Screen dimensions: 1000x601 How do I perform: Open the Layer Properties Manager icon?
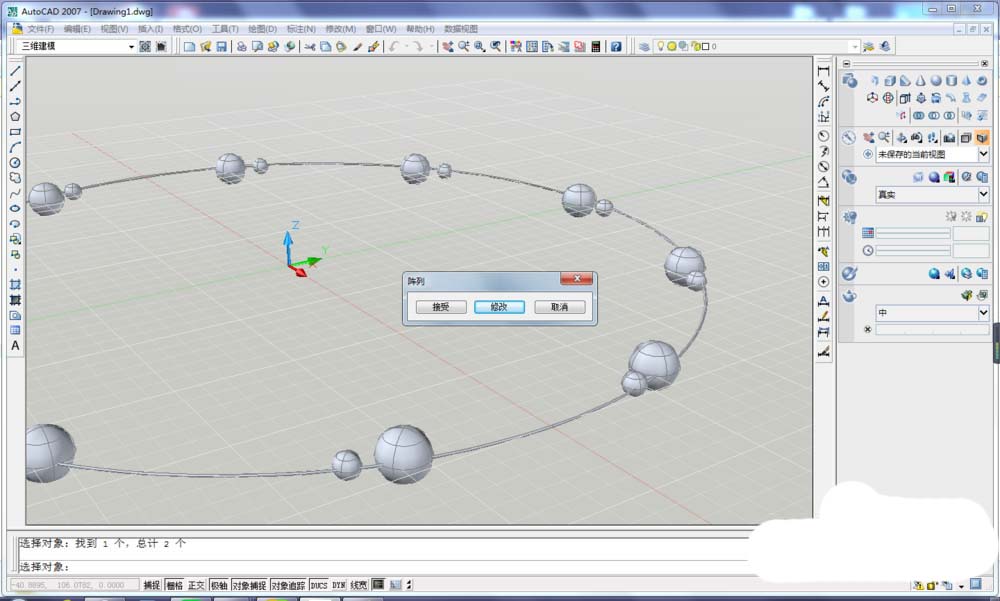click(x=645, y=47)
